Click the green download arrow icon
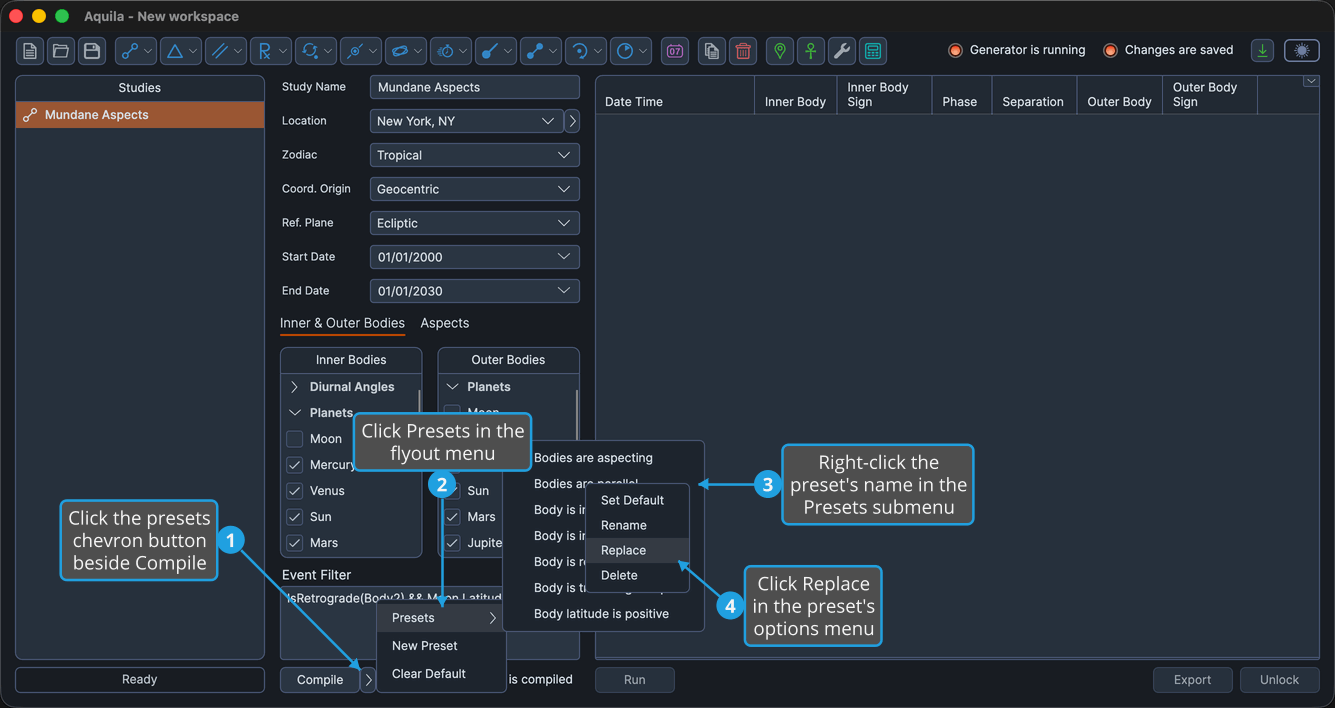Viewport: 1335px width, 708px height. (x=1263, y=51)
